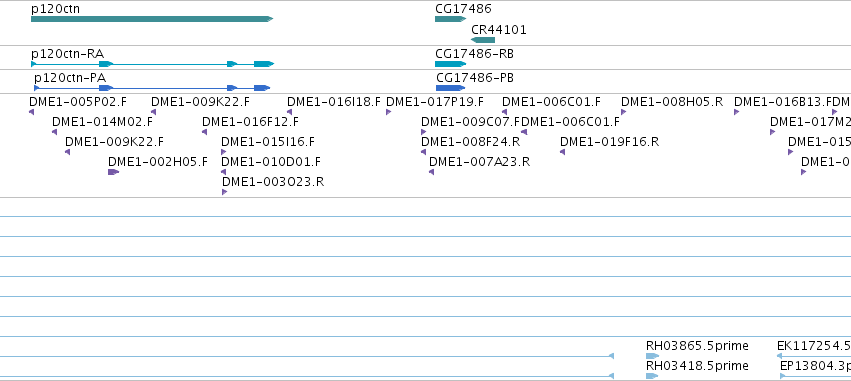Click the EK117254 EST label

pos(814,346)
